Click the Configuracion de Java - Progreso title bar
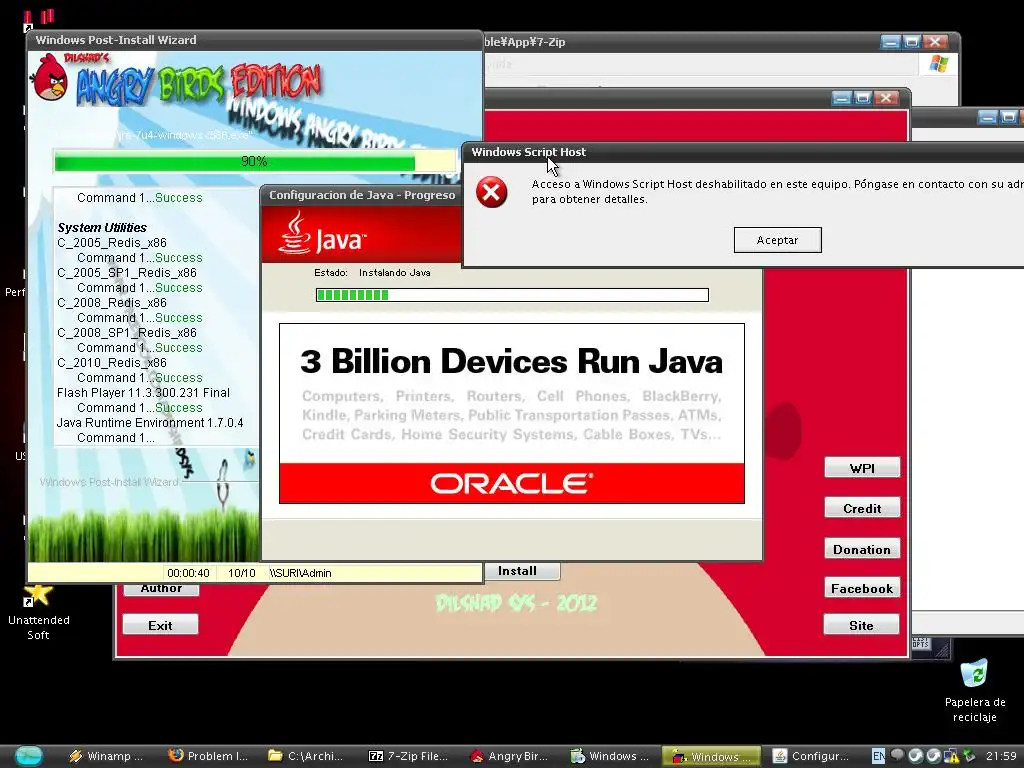This screenshot has width=1024, height=768. point(362,195)
